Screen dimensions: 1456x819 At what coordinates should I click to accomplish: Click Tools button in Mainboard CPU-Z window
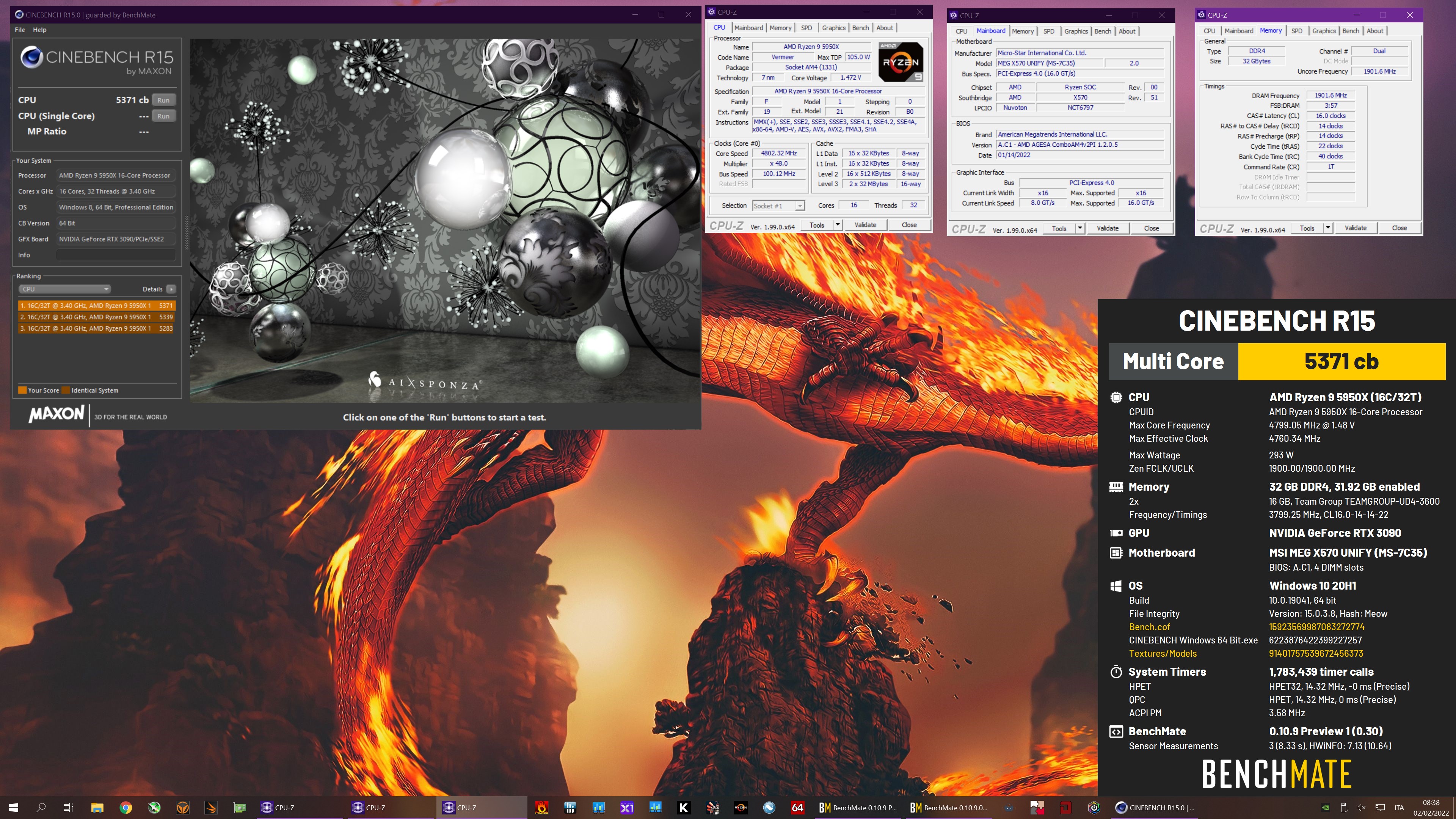pyautogui.click(x=1059, y=228)
